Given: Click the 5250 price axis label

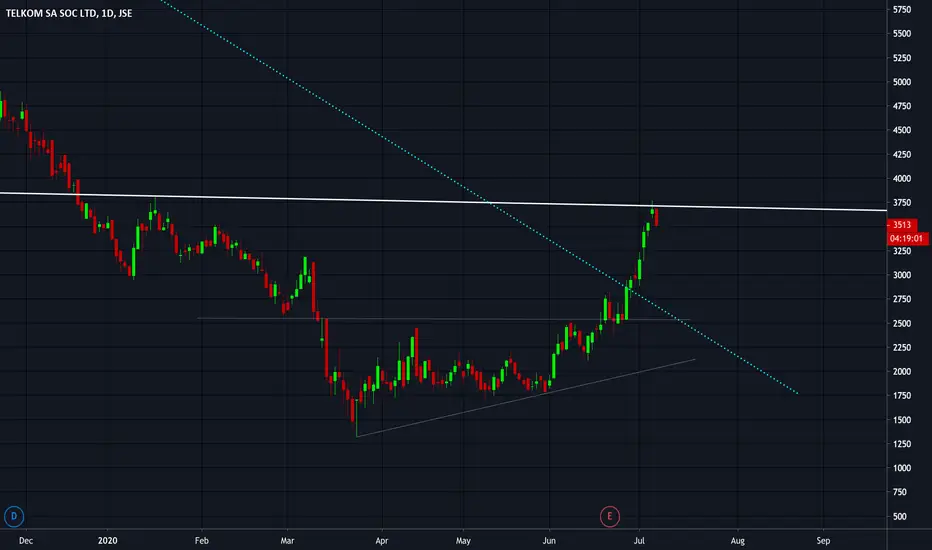Looking at the screenshot, I should pyautogui.click(x=902, y=58).
